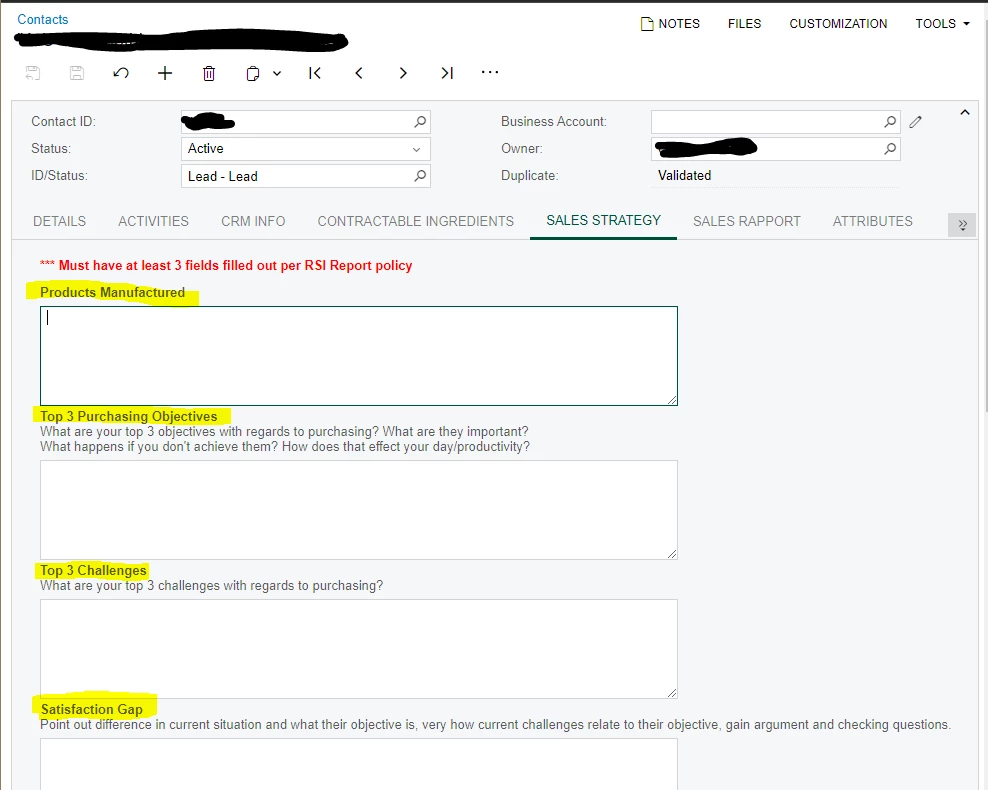Click the clipboard copy-paste icon

[x=253, y=74]
